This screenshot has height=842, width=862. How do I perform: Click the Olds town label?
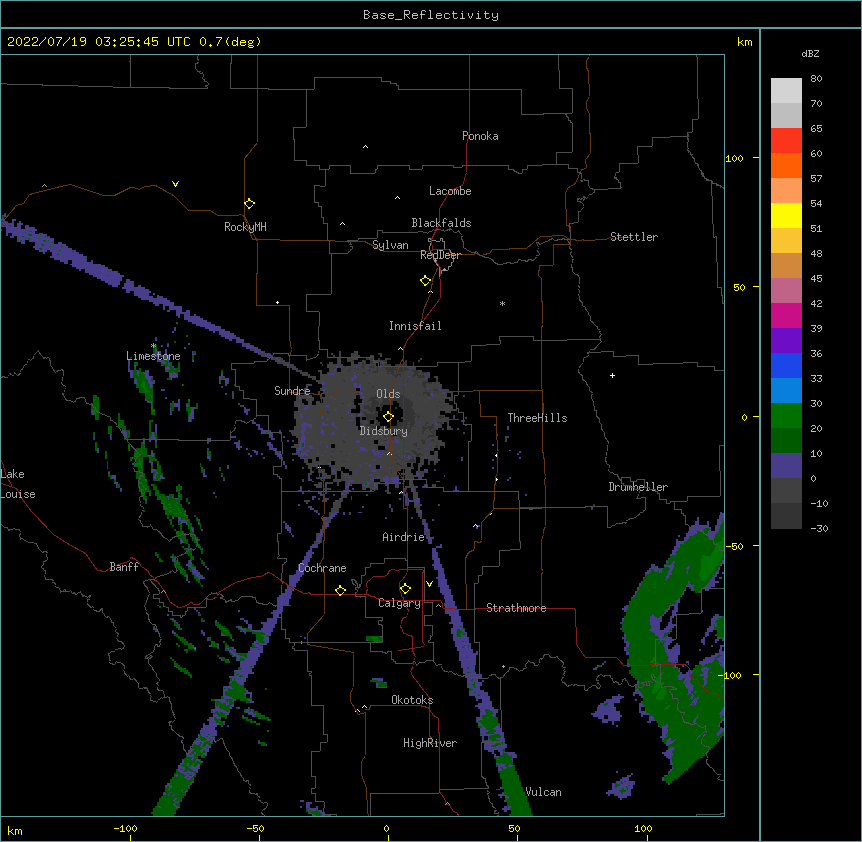(x=388, y=394)
